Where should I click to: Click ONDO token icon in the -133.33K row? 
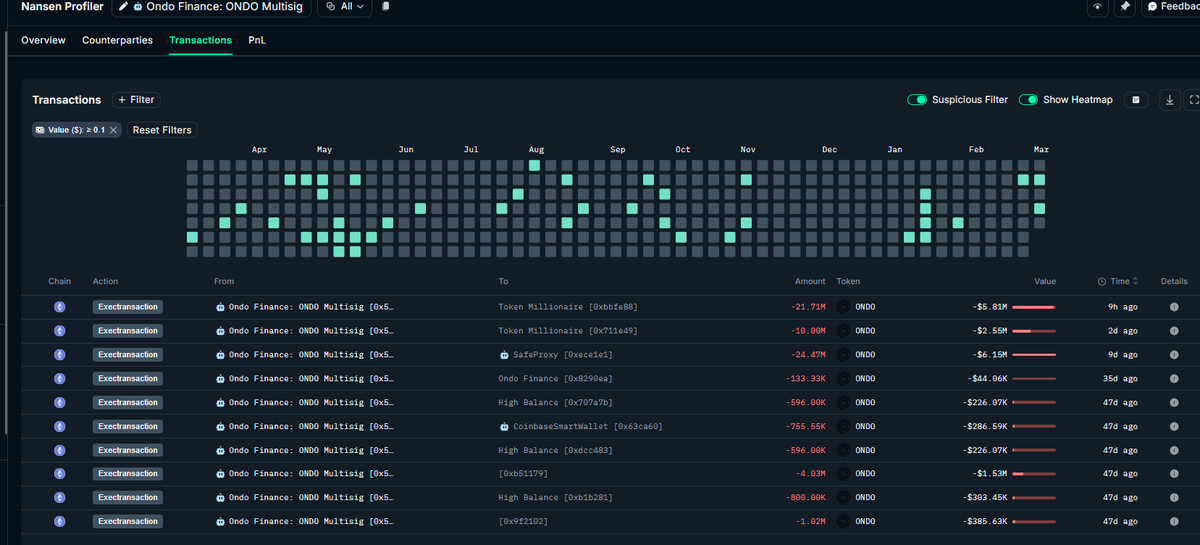843,379
